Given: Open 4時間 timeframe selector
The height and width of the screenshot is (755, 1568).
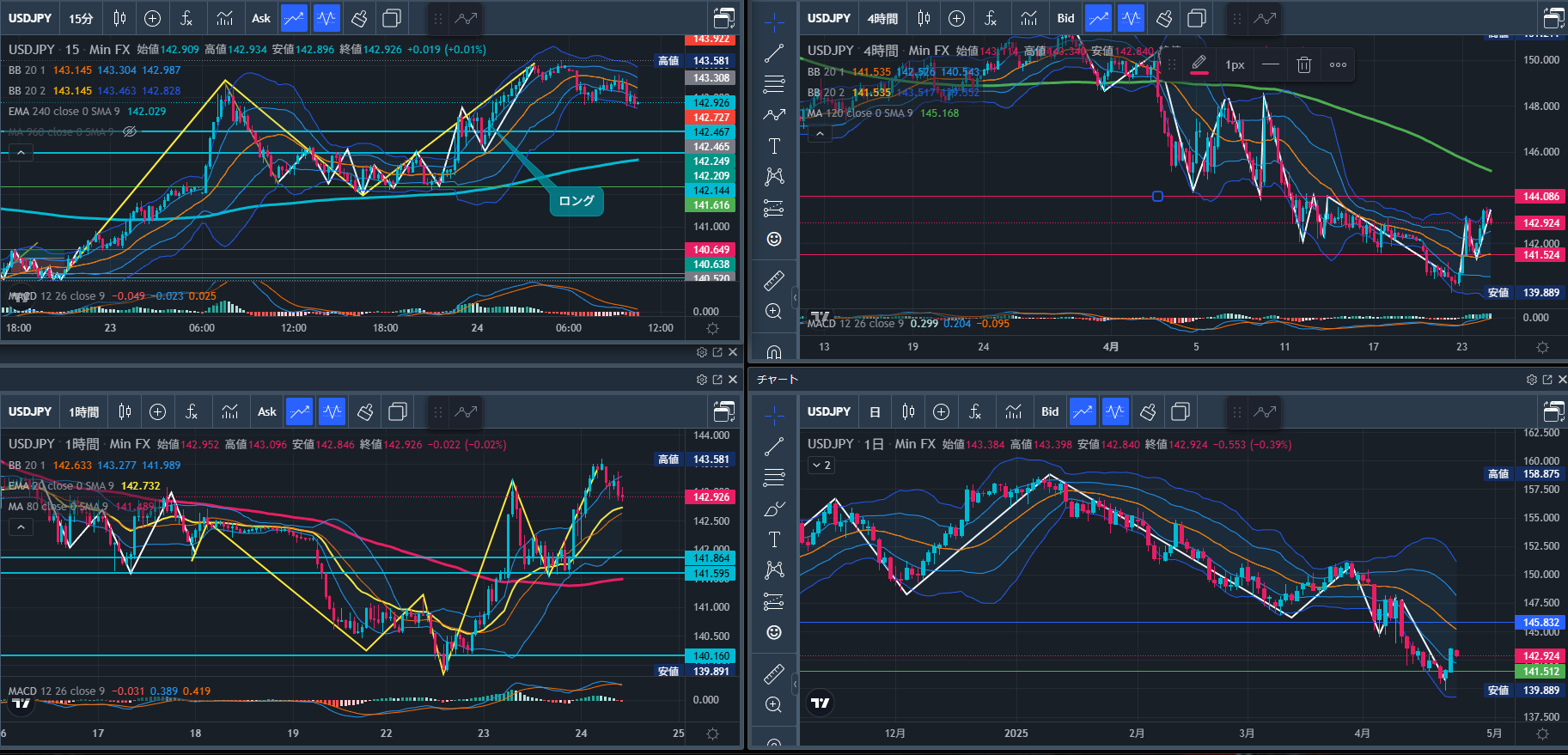Looking at the screenshot, I should (882, 18).
